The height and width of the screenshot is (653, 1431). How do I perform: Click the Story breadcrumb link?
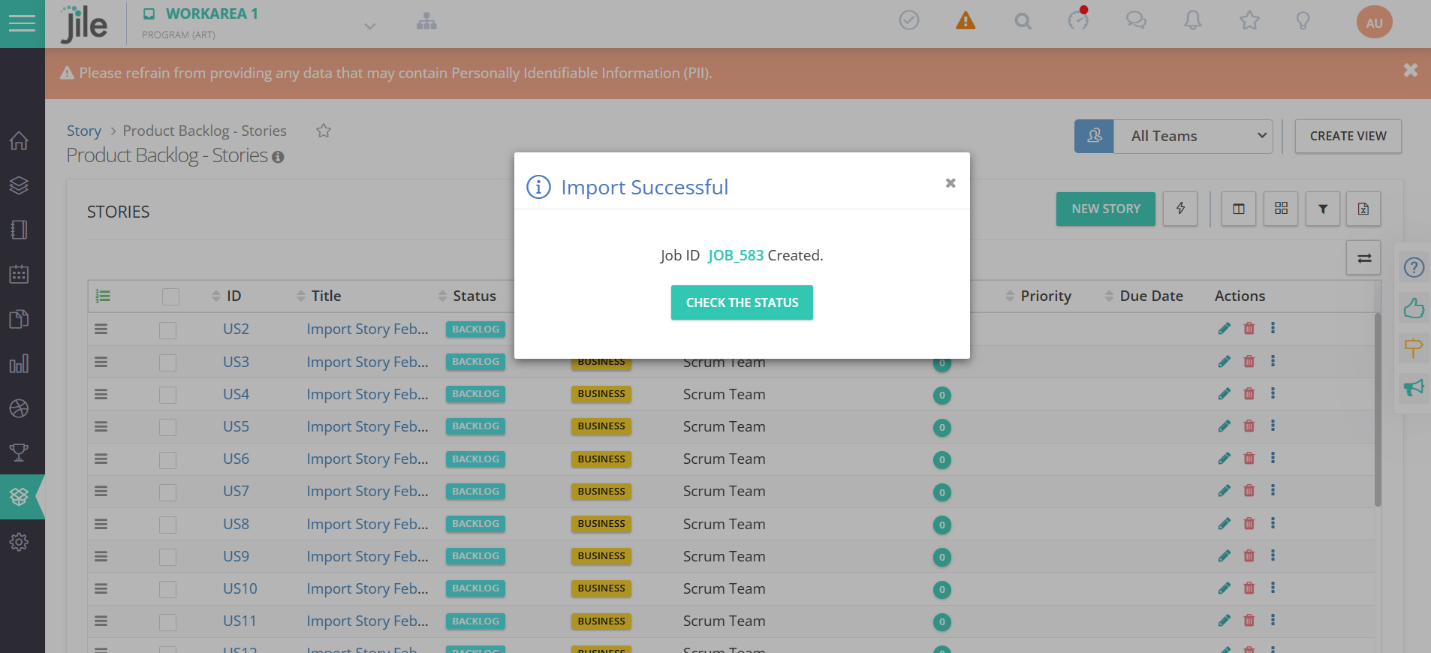pyautogui.click(x=84, y=131)
